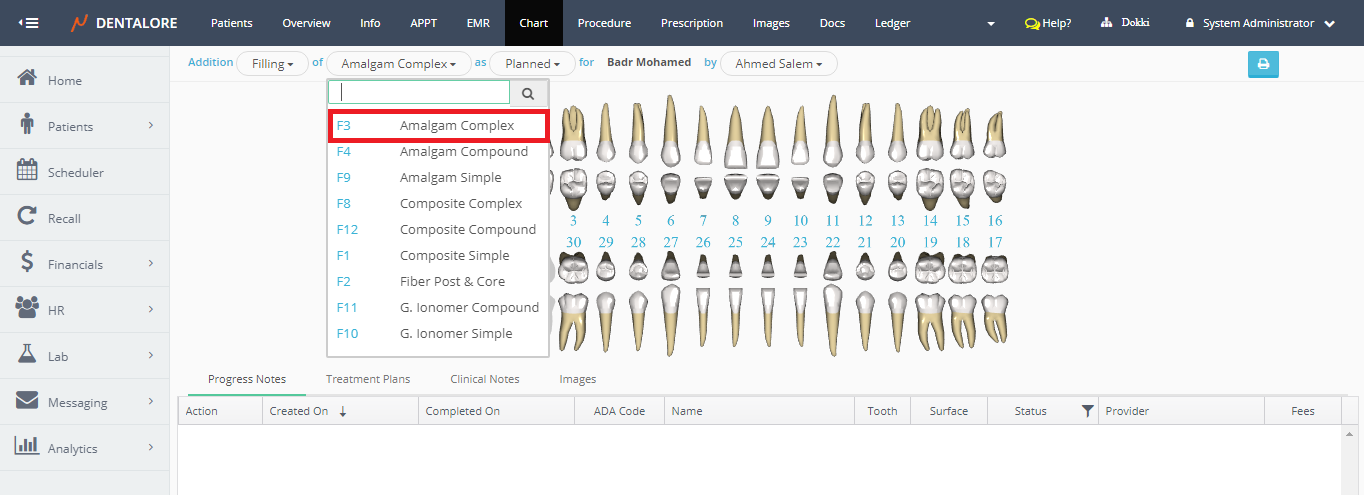Click the search magnifier icon in dropdown
The width and height of the screenshot is (1364, 495).
point(528,93)
